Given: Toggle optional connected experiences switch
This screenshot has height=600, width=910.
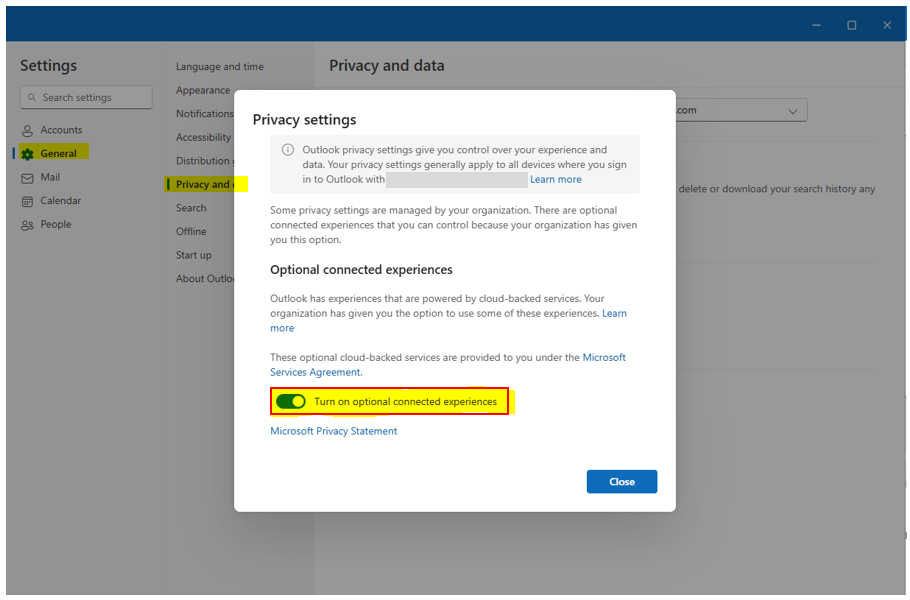Looking at the screenshot, I should click(x=291, y=402).
